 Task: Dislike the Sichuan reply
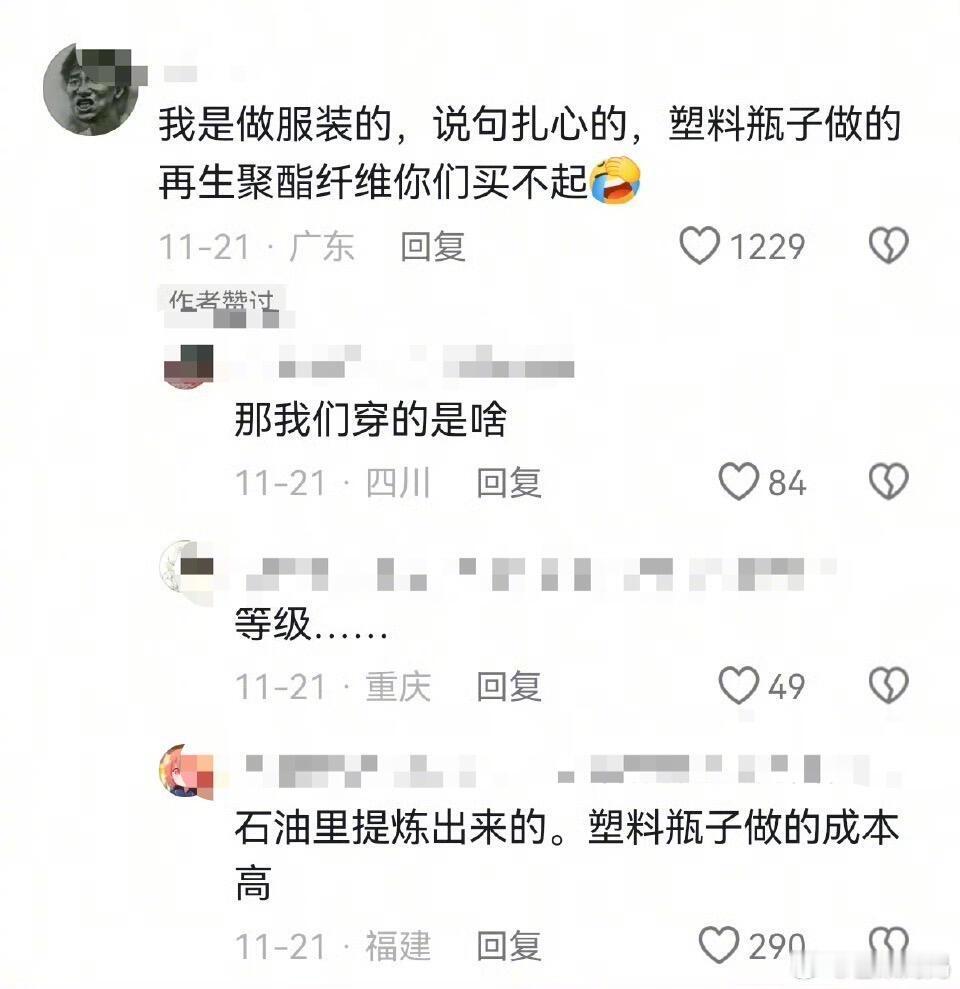(x=889, y=481)
